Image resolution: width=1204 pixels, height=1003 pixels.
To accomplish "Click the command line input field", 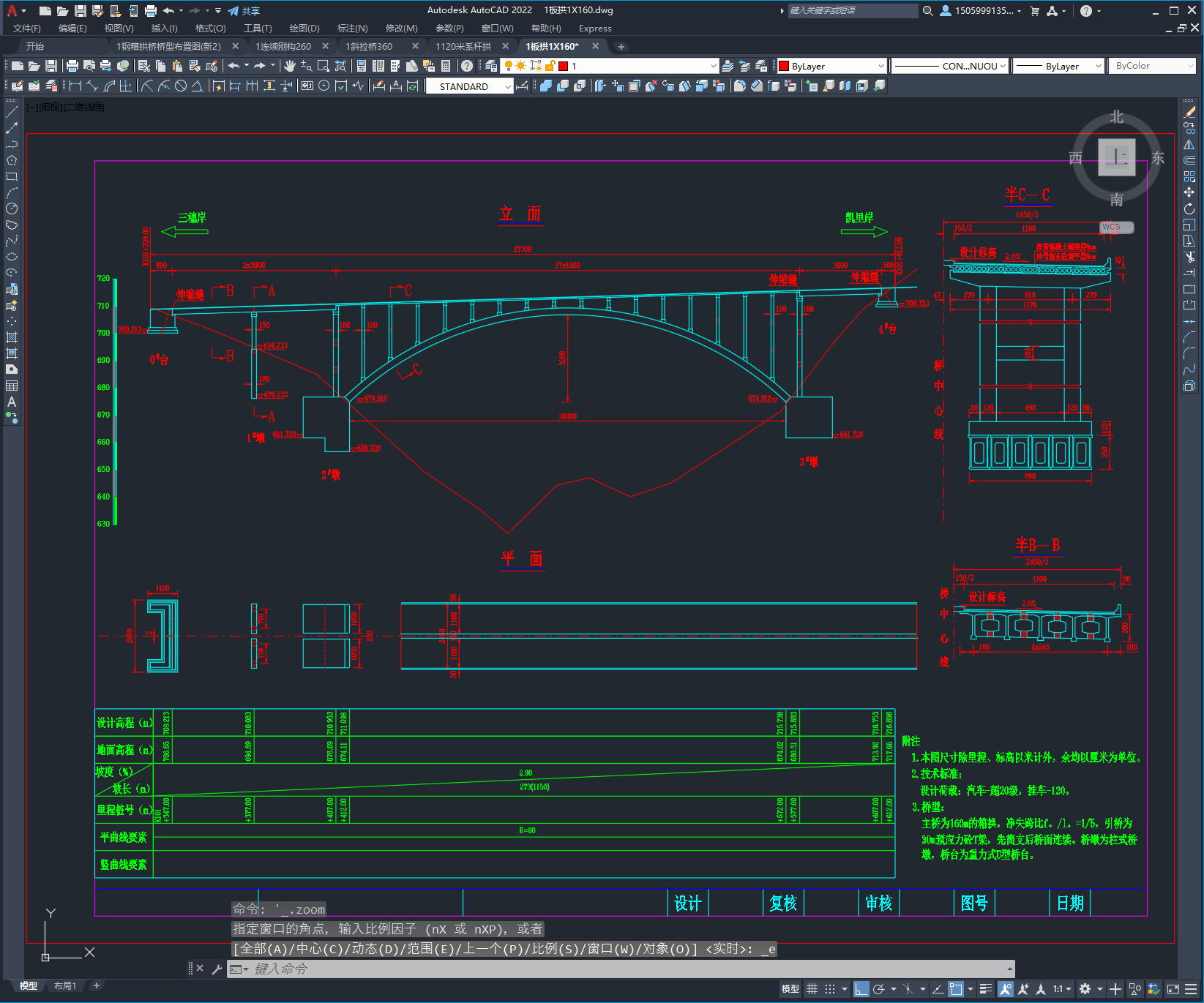I will pyautogui.click(x=621, y=969).
